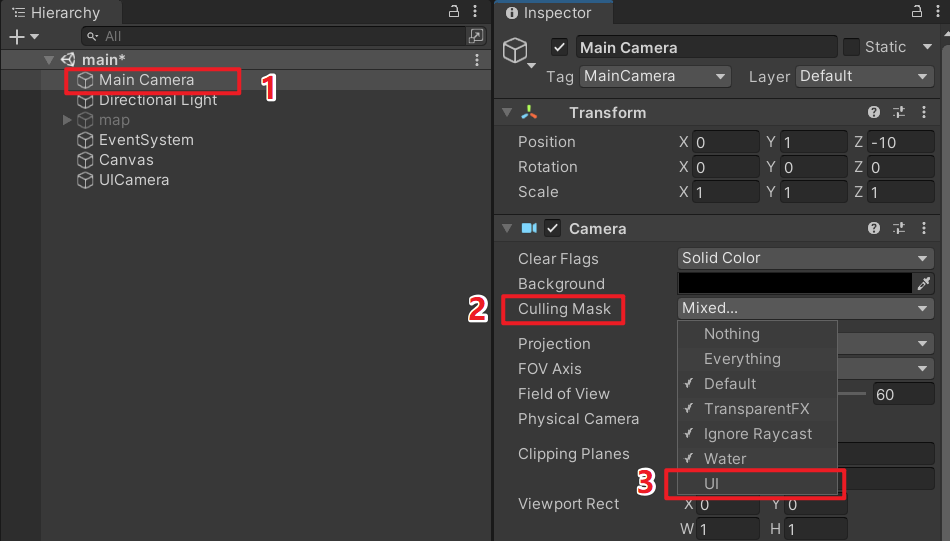Click the GameObject icon picker in Inspector
This screenshot has height=541, width=950.
(518, 53)
